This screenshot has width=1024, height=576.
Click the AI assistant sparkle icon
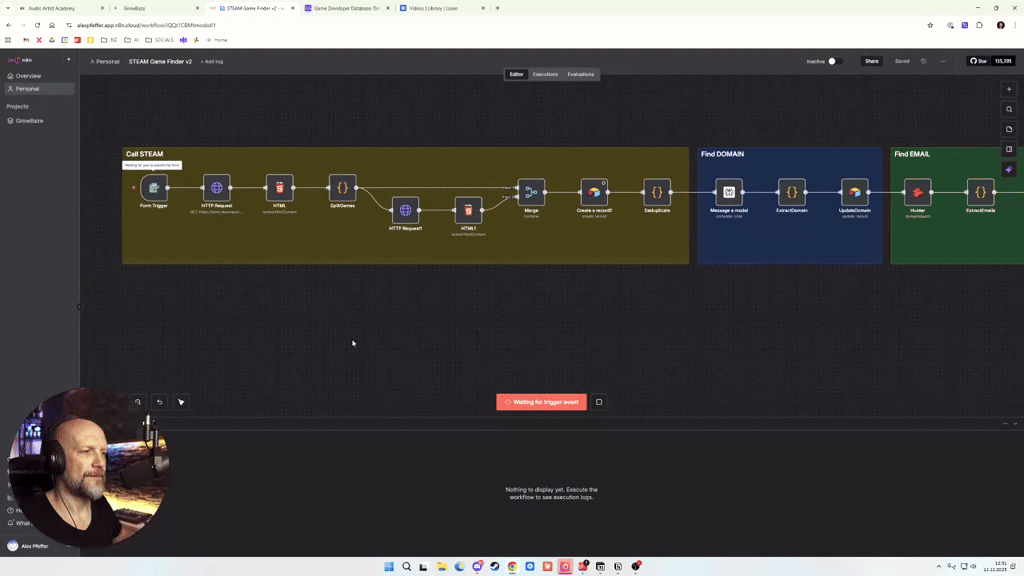[1009, 169]
